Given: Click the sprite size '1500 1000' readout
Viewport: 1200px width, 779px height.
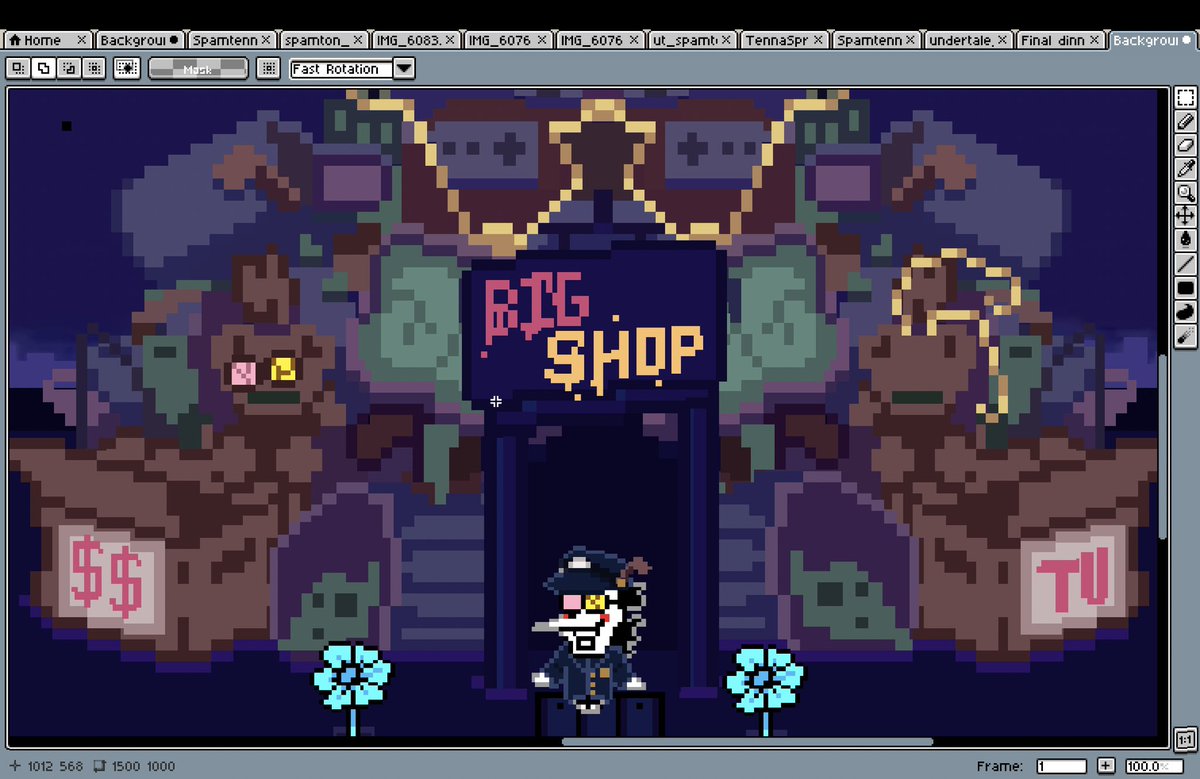Looking at the screenshot, I should pyautogui.click(x=146, y=766).
